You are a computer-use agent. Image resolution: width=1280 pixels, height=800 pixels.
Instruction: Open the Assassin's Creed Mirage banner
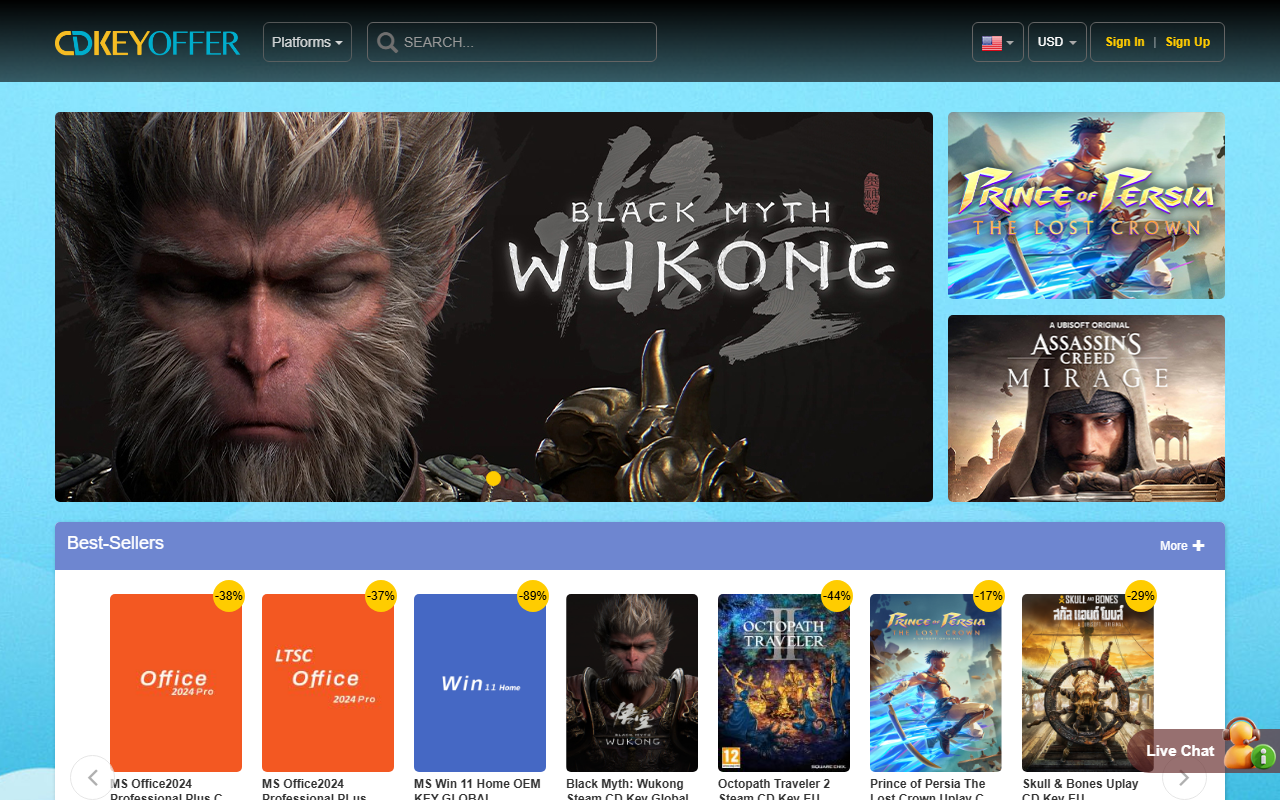point(1086,408)
